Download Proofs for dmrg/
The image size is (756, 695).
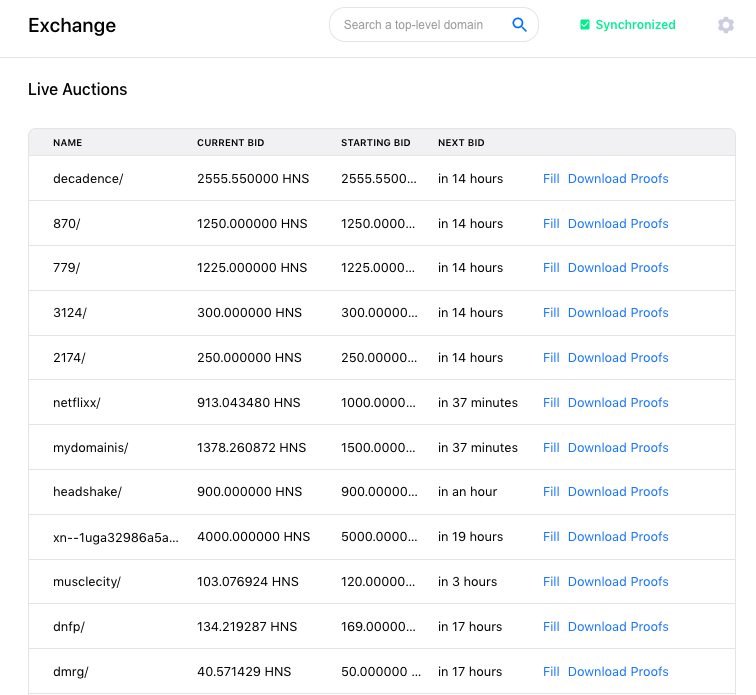pyautogui.click(x=618, y=671)
